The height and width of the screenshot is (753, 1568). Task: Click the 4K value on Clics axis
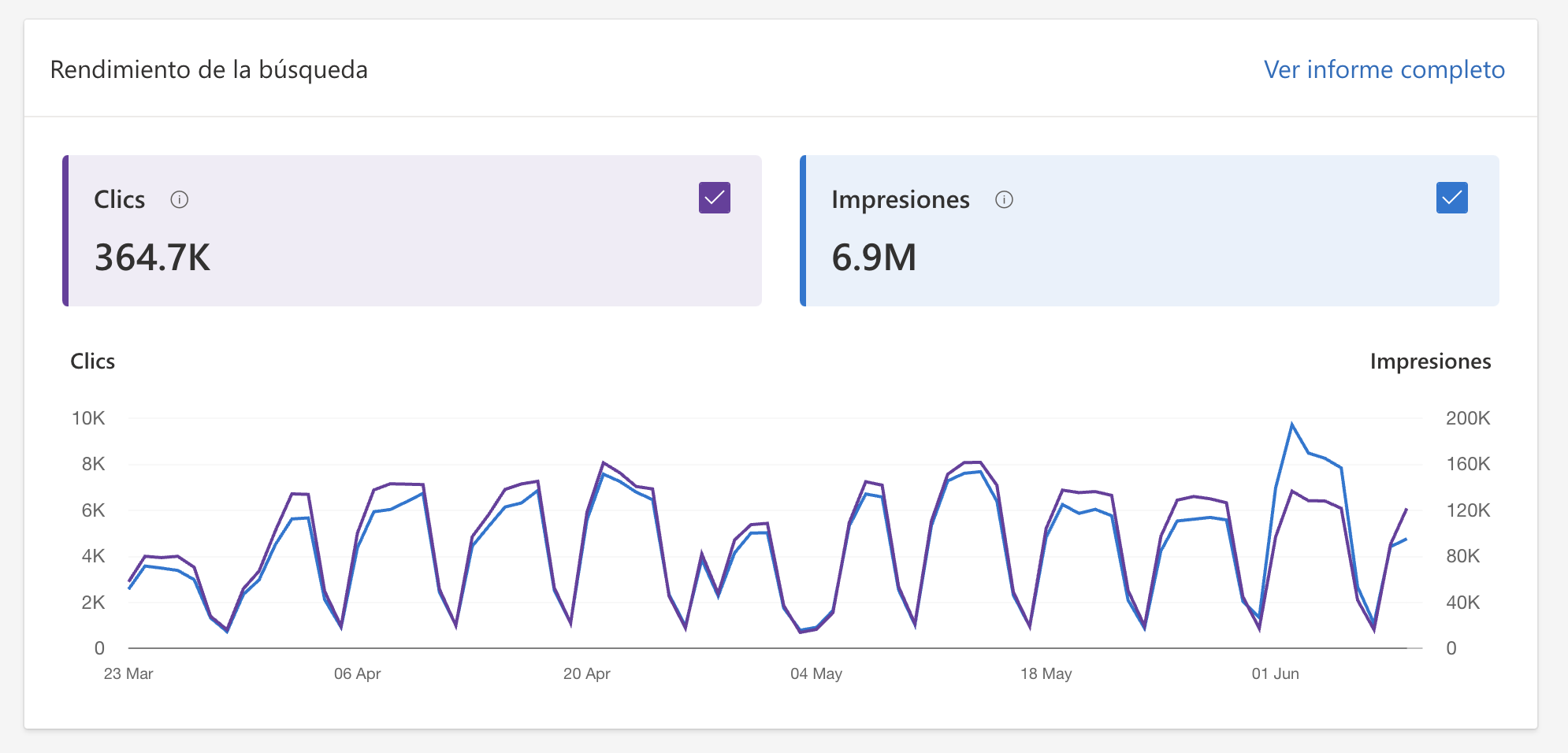point(93,556)
